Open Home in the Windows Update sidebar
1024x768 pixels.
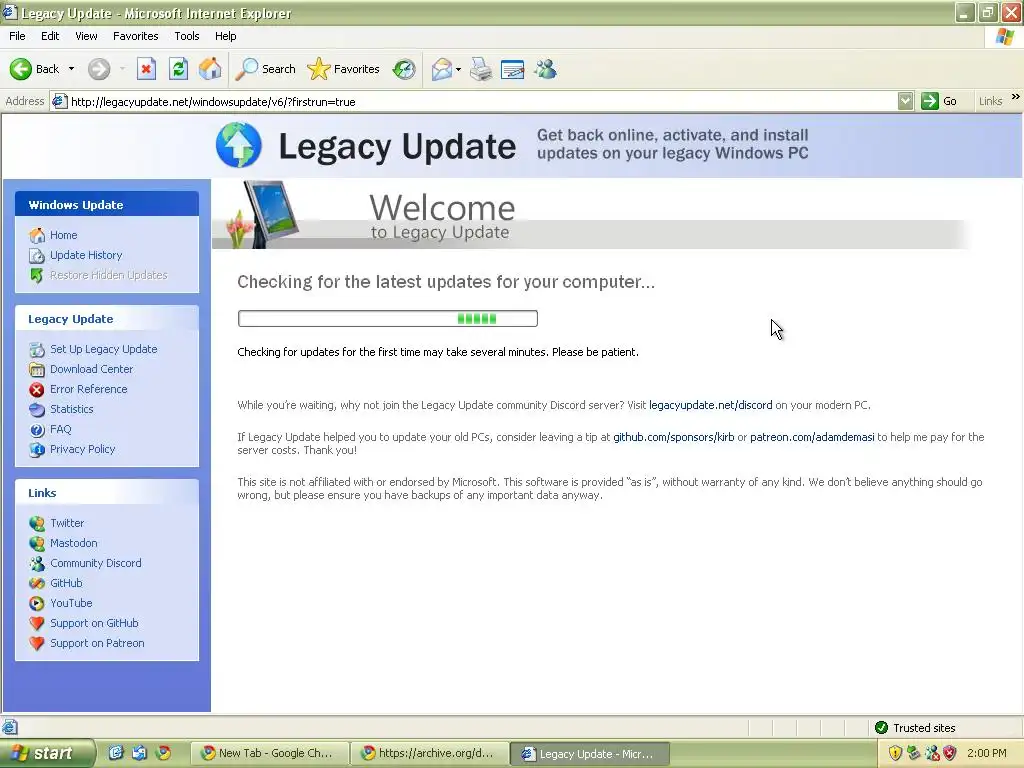(x=63, y=235)
